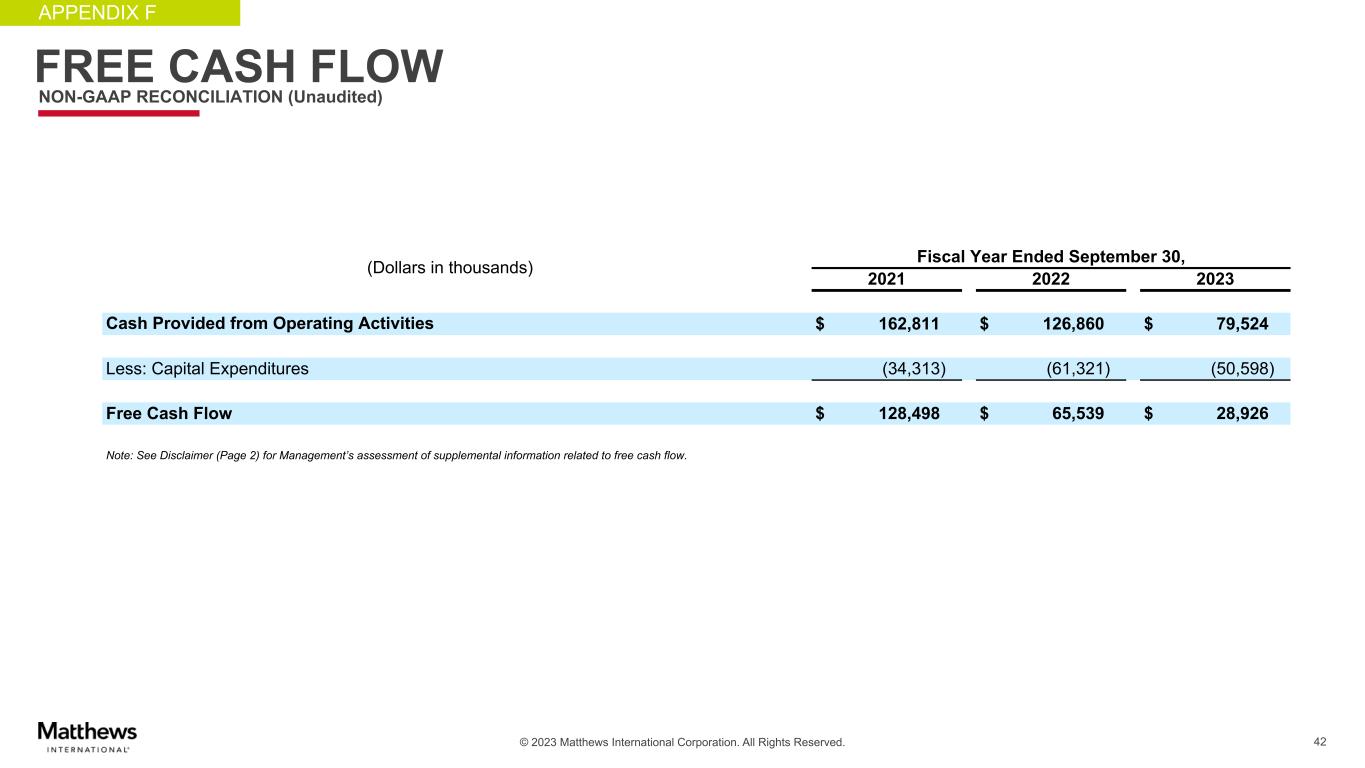Select the 2023 column header
This screenshot has width=1365, height=768.
(x=1214, y=279)
